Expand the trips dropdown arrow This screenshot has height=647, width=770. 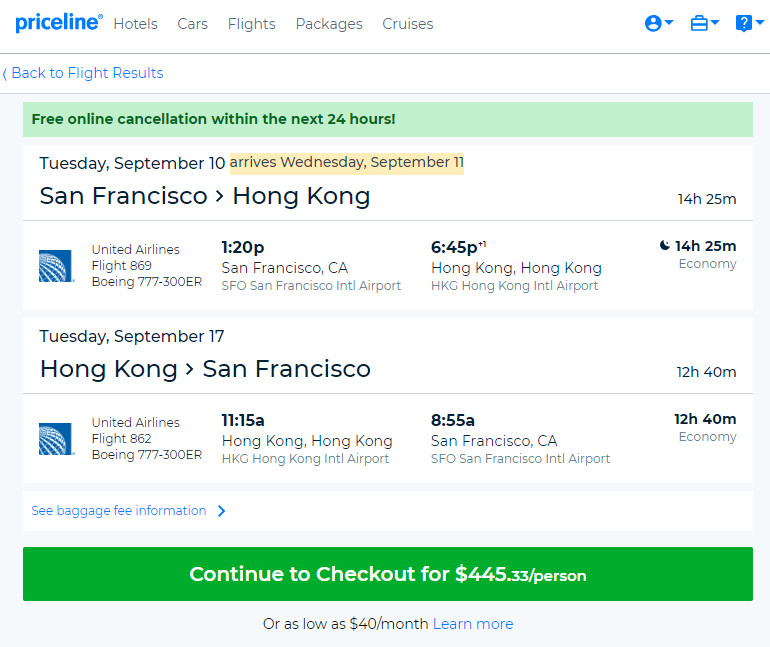(x=715, y=22)
